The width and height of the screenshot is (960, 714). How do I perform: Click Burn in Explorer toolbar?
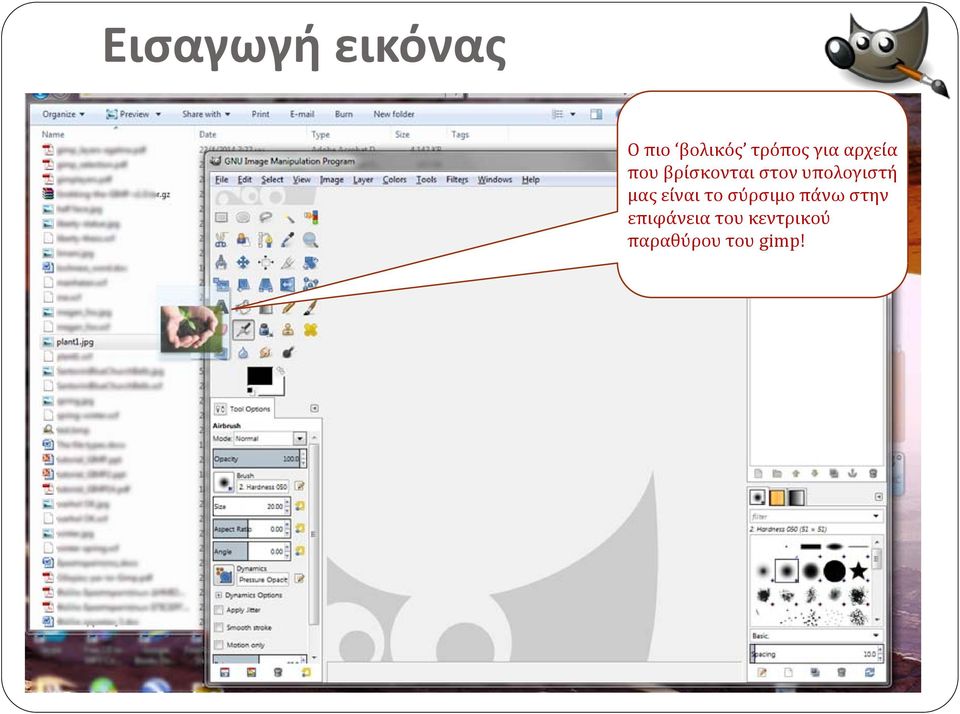343,114
